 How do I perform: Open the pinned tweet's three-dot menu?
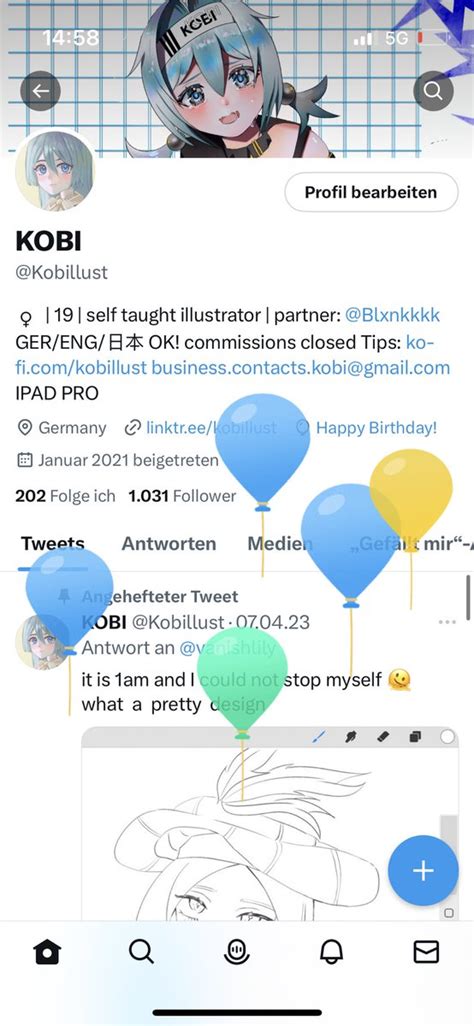click(448, 622)
